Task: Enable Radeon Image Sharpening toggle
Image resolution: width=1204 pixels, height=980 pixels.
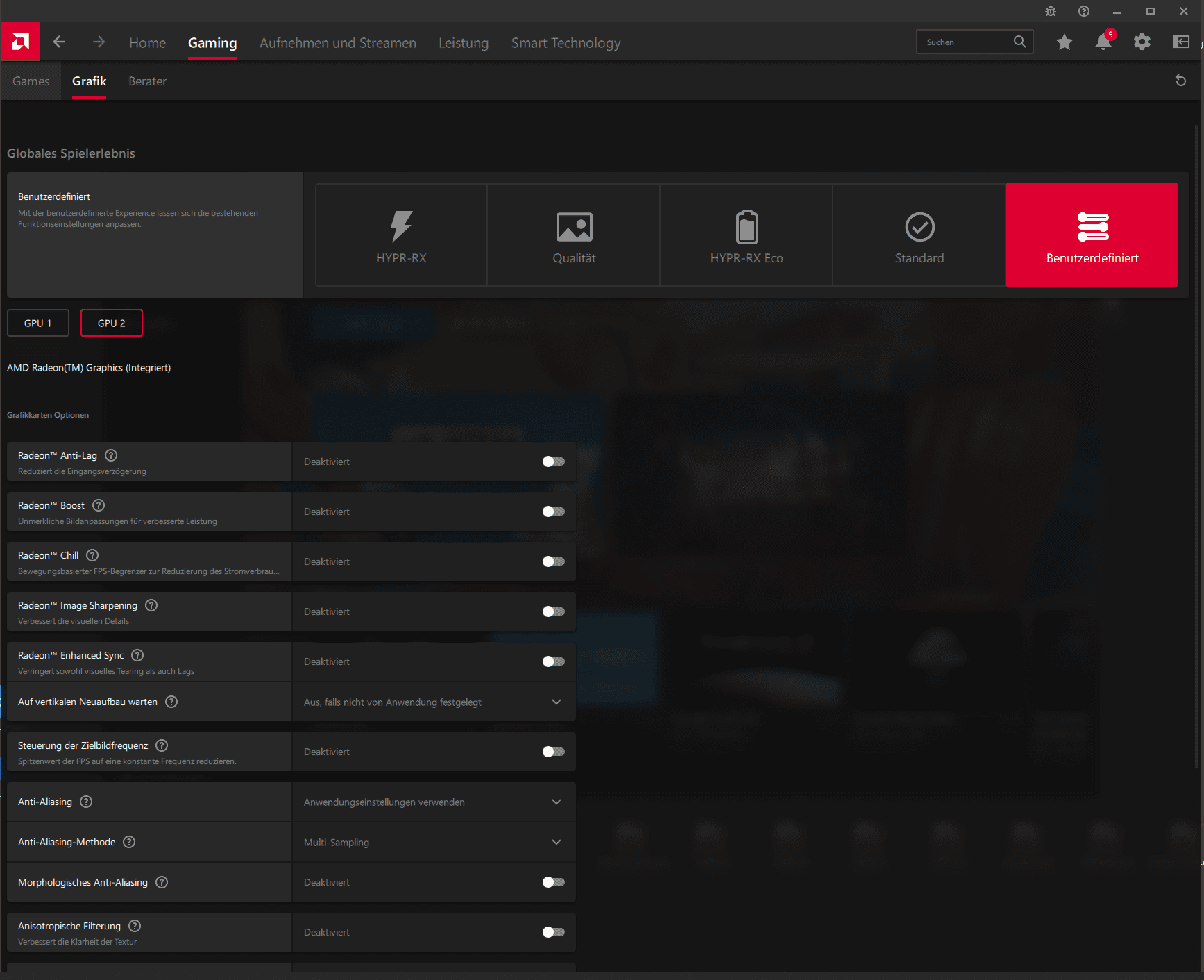Action: (554, 611)
